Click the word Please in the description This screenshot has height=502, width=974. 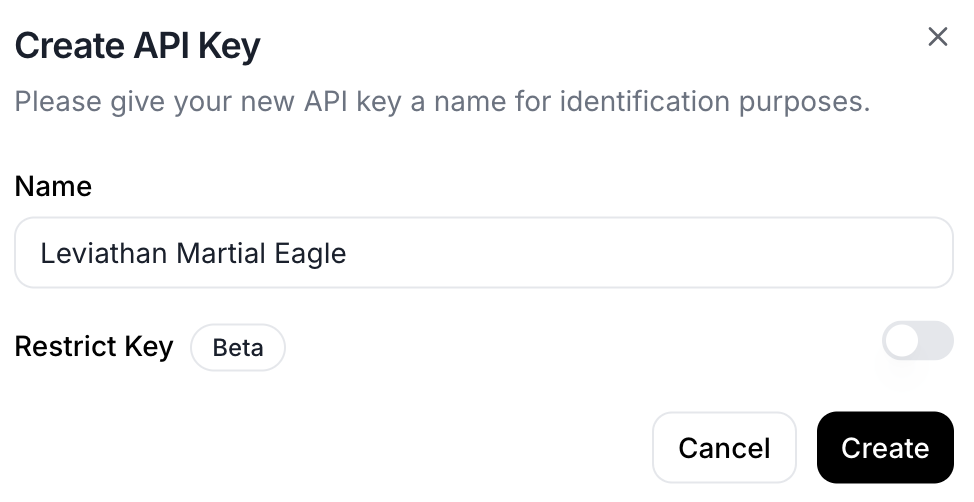point(59,102)
